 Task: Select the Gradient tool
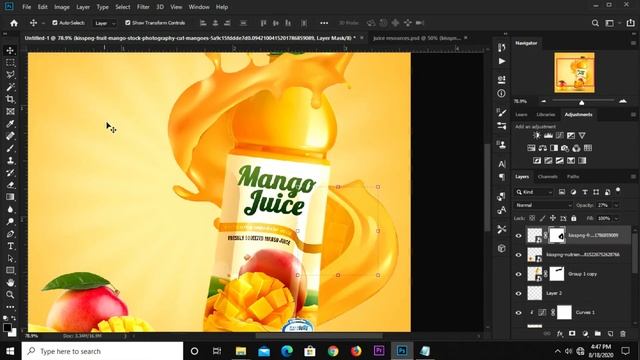click(10, 197)
